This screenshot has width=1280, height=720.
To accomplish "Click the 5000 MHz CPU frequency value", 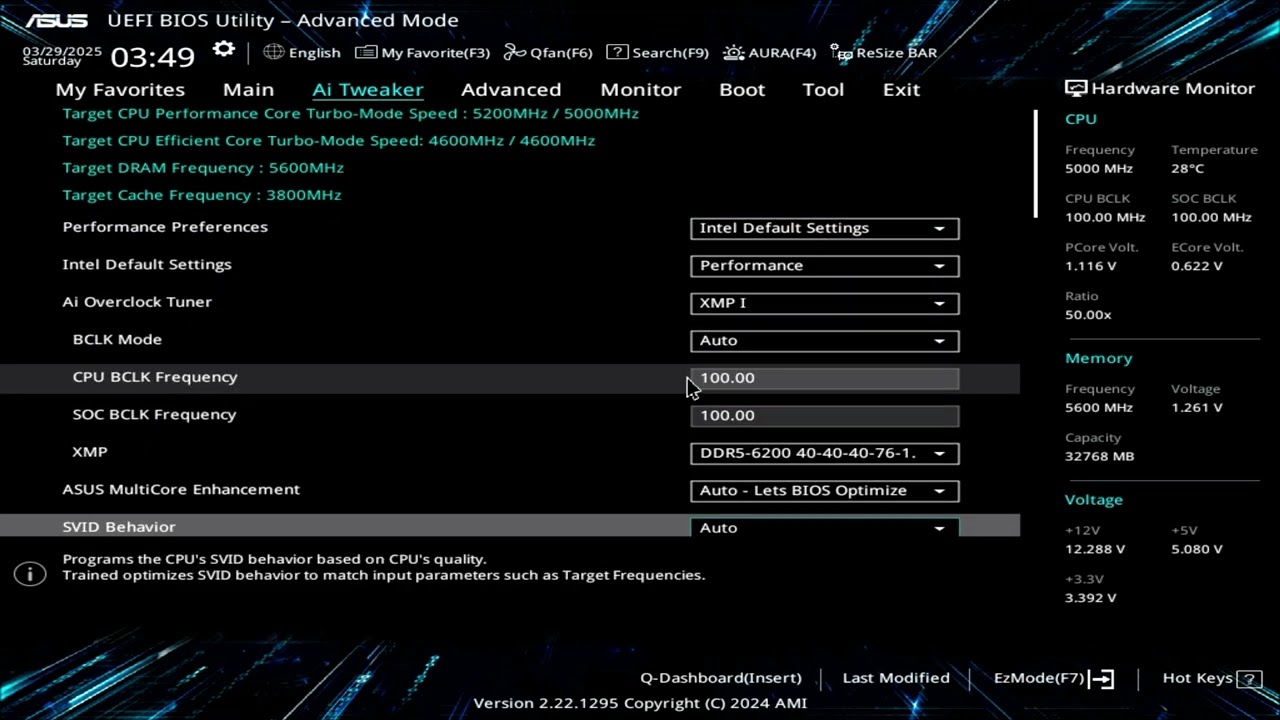I will [1099, 169].
